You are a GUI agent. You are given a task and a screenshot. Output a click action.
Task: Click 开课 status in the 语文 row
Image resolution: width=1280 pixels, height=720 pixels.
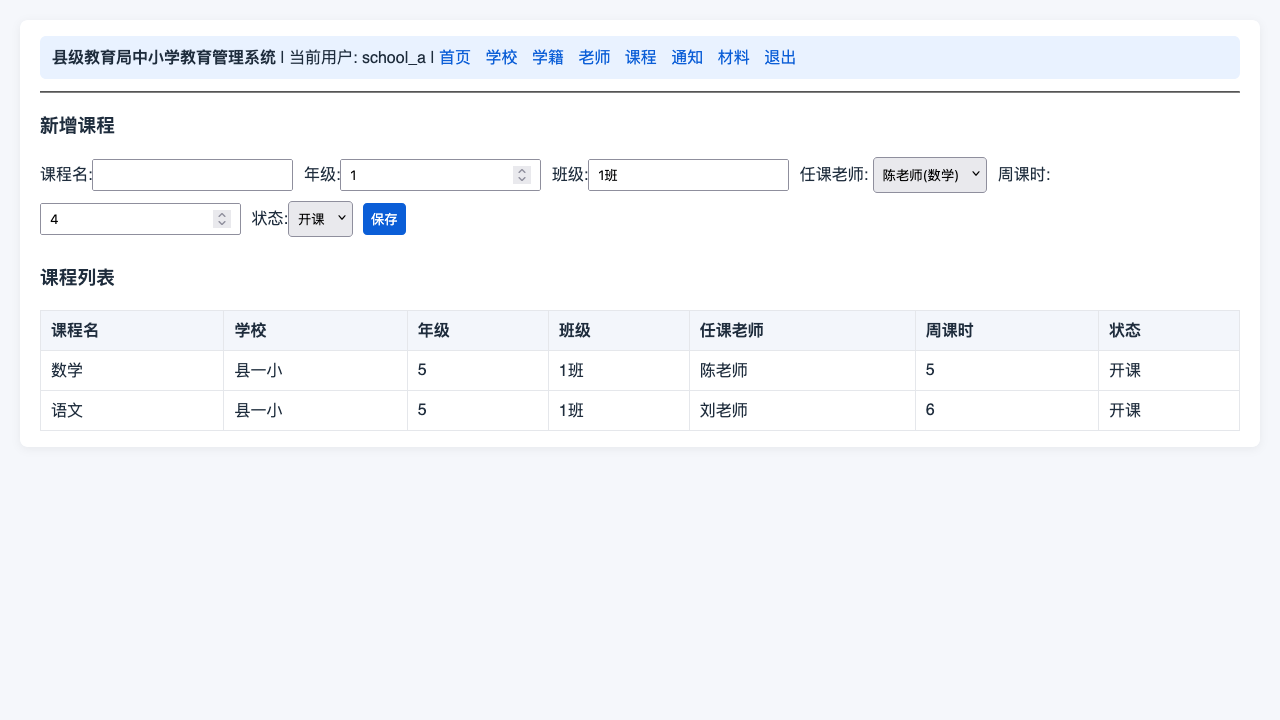pyautogui.click(x=1169, y=411)
